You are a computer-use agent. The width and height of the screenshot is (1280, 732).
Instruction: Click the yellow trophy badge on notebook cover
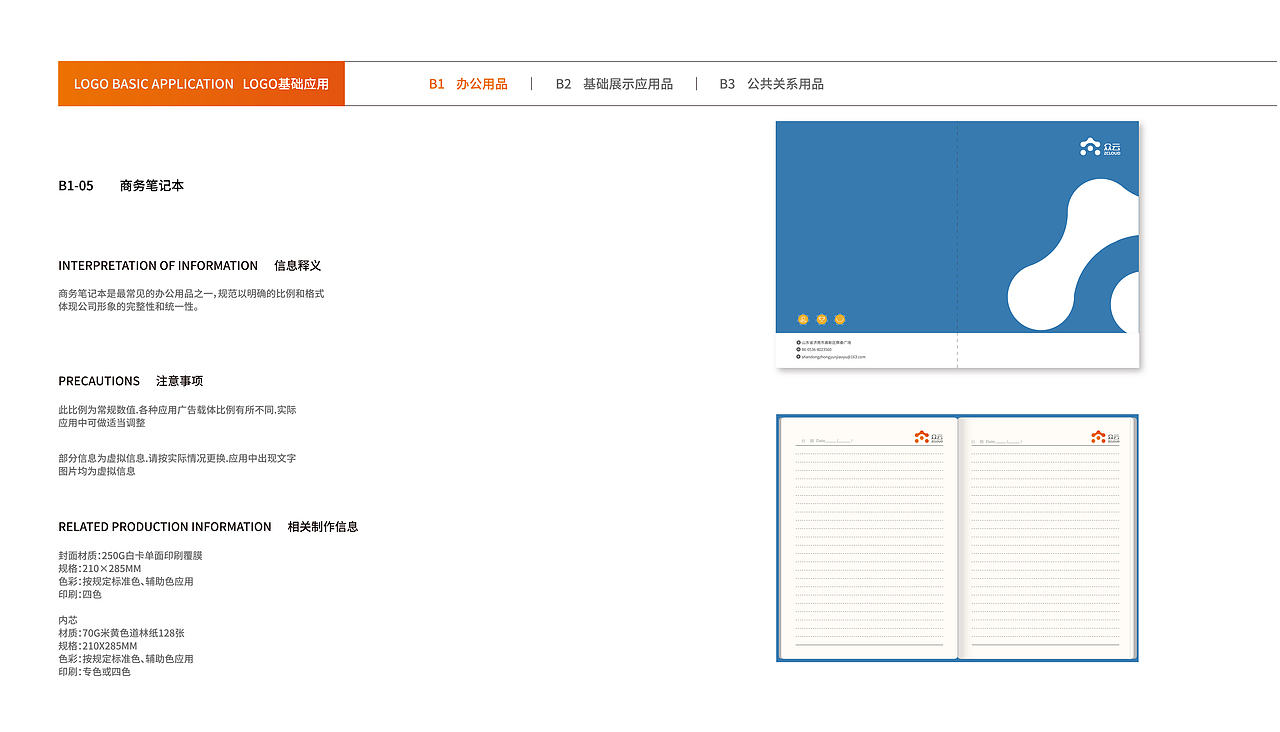pyautogui.click(x=822, y=319)
